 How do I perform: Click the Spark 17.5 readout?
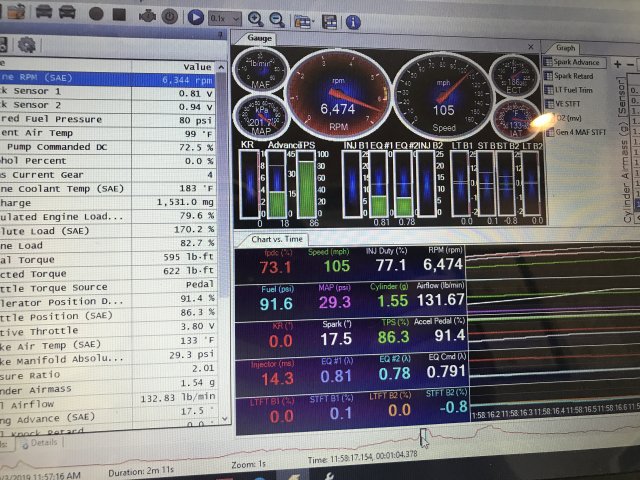(x=336, y=335)
